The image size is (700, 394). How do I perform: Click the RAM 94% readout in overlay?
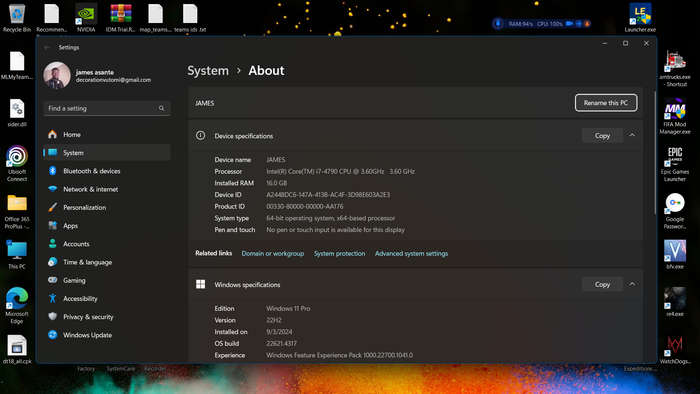coord(521,24)
